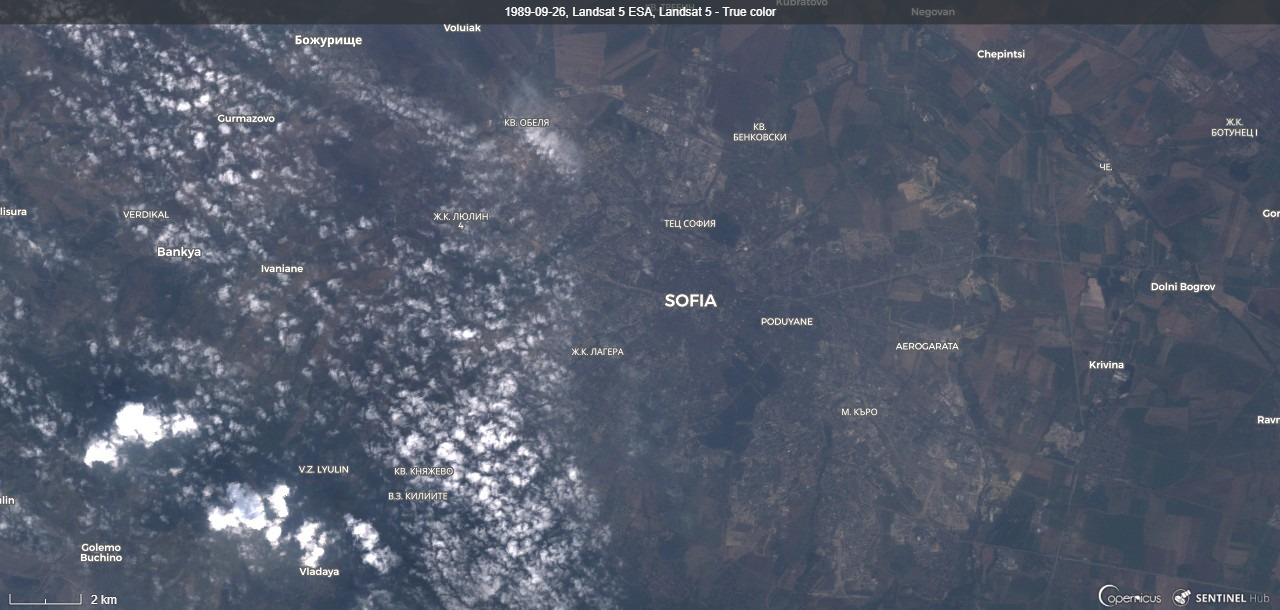Click the Ж.К. БОТУНЕЦ I label

(x=1234, y=127)
